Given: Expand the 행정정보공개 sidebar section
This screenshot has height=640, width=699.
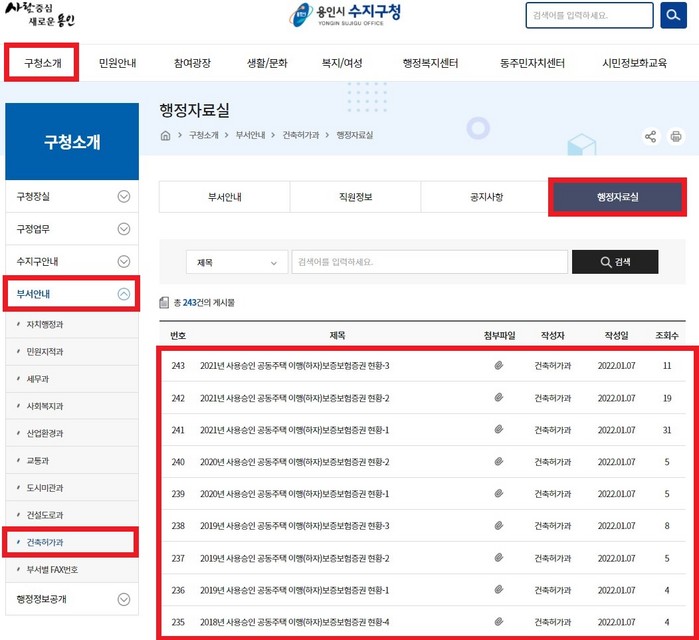Looking at the screenshot, I should click(124, 599).
